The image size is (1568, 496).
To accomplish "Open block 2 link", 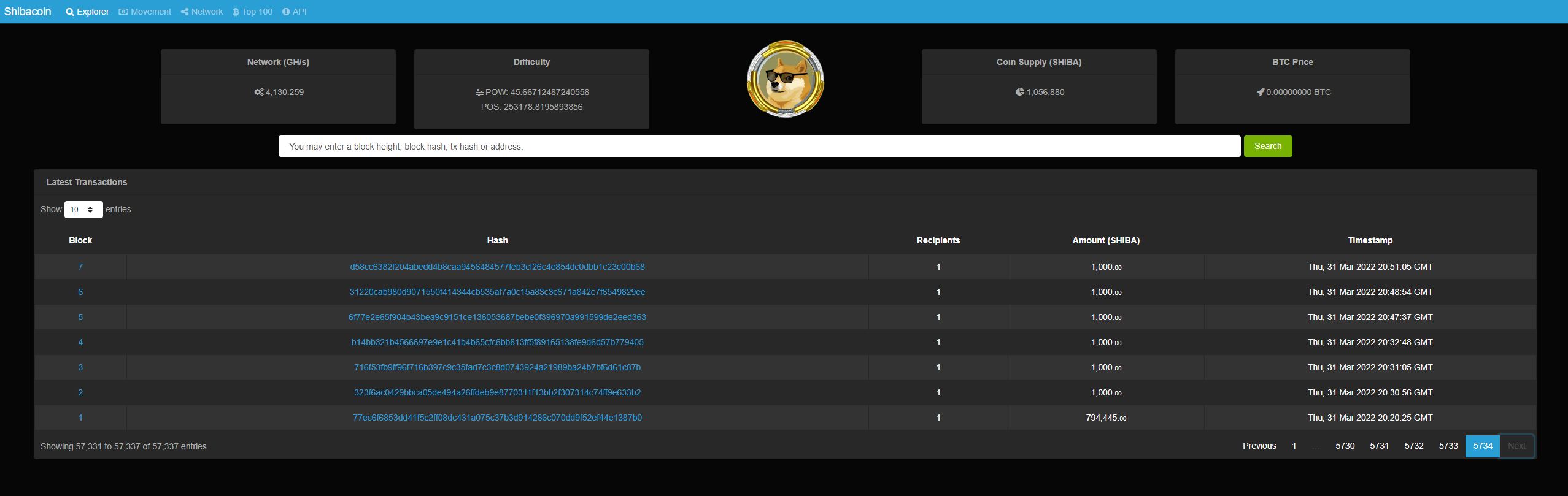I will 80,392.
